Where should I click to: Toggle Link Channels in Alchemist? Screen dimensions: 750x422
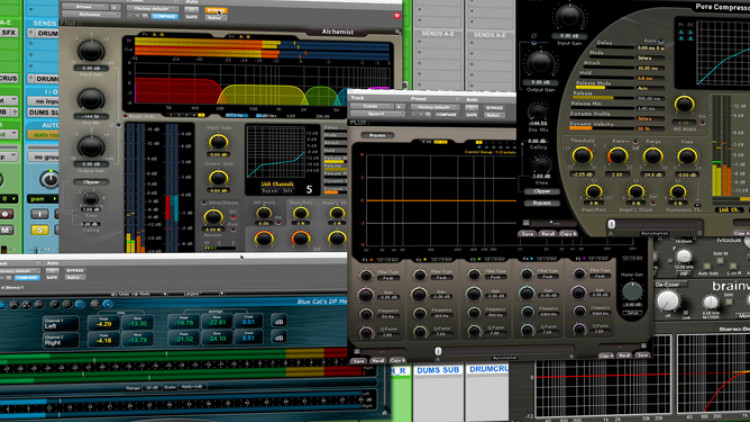(x=277, y=184)
